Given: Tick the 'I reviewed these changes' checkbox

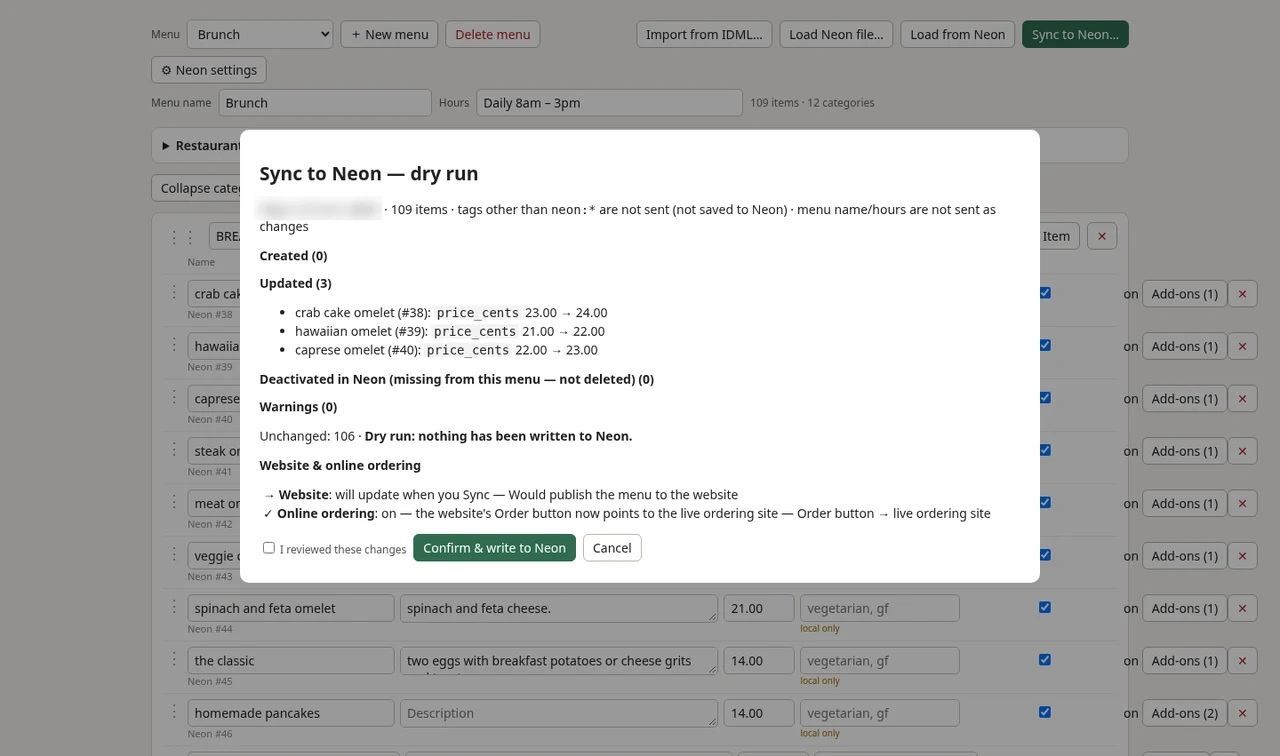Looking at the screenshot, I should click(x=269, y=548).
